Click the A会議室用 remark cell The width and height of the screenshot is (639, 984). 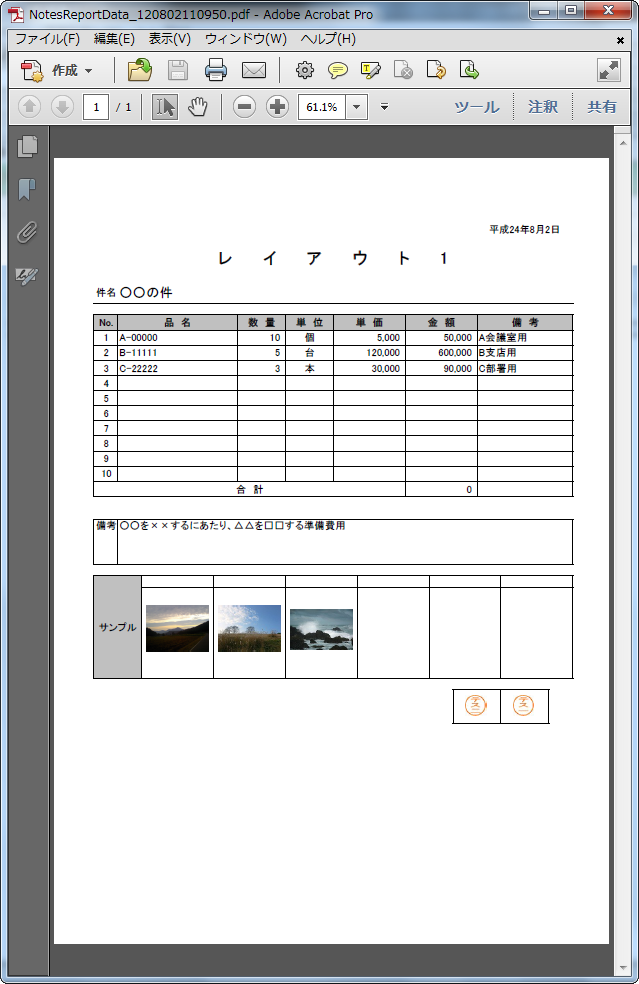pyautogui.click(x=525, y=338)
